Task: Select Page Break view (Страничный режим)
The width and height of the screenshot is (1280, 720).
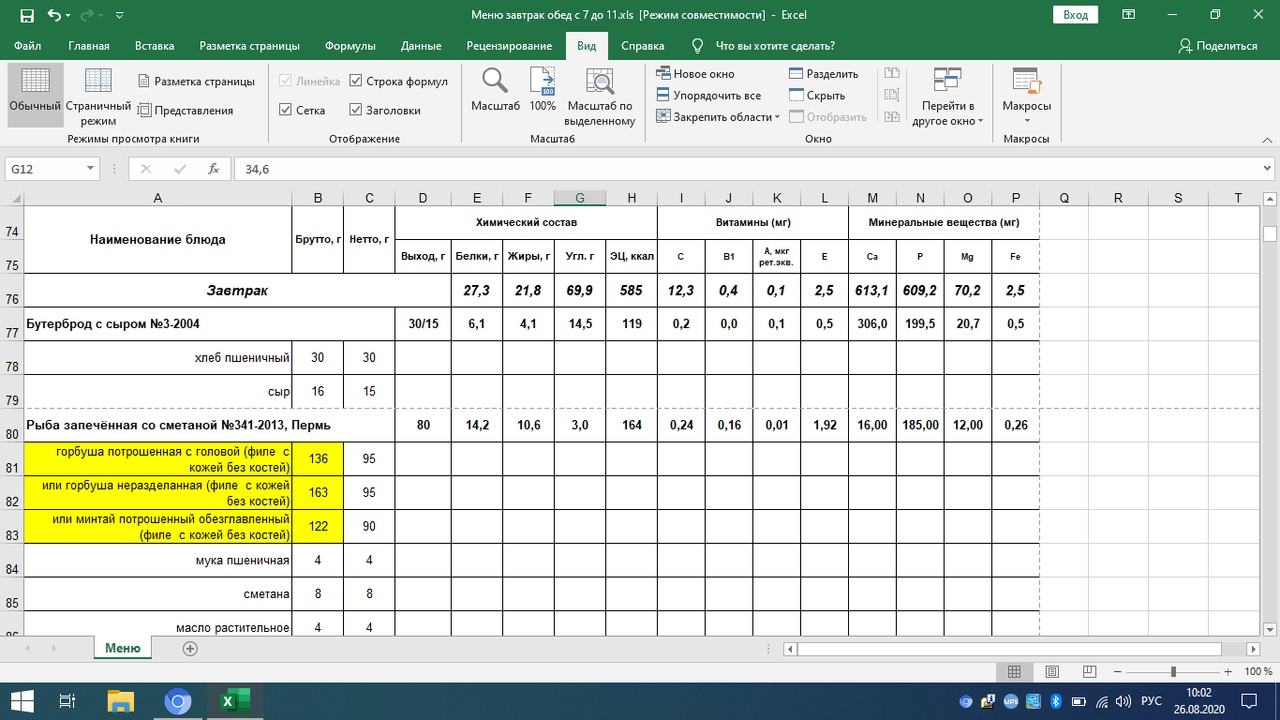Action: (x=98, y=93)
